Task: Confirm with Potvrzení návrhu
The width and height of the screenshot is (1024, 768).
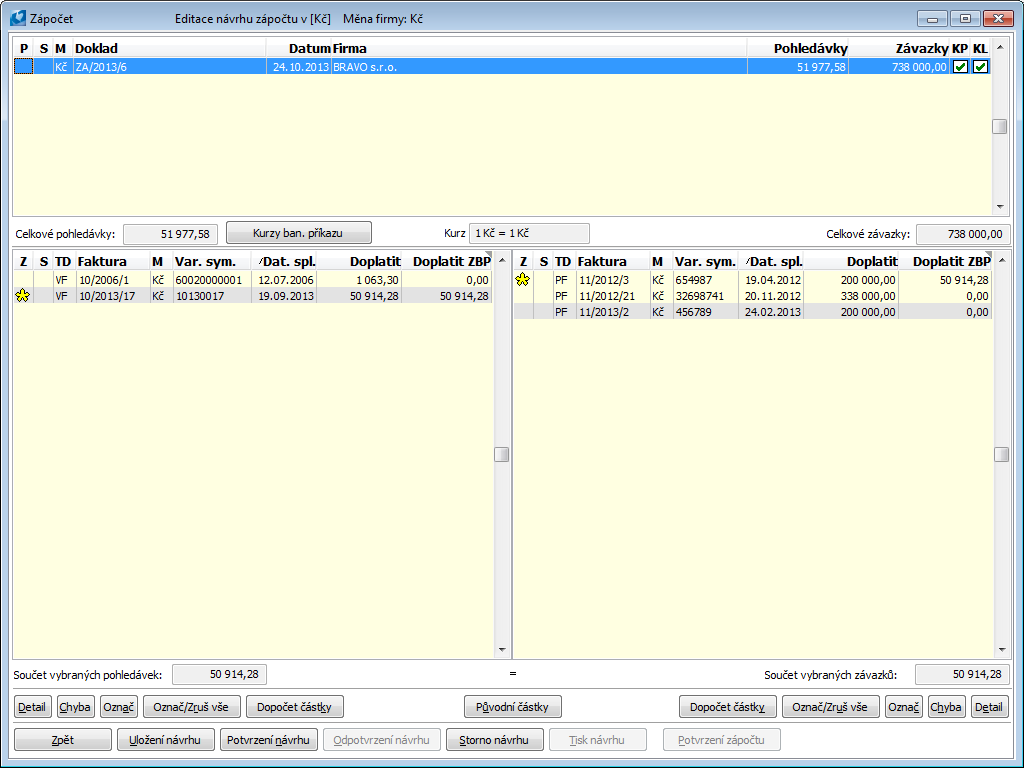Action: [x=268, y=740]
